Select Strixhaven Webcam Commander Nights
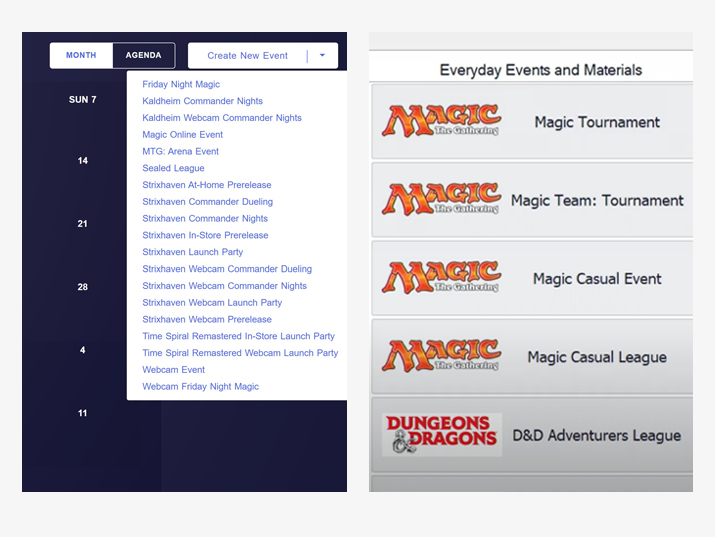This screenshot has height=537, width=715. pyautogui.click(x=224, y=286)
